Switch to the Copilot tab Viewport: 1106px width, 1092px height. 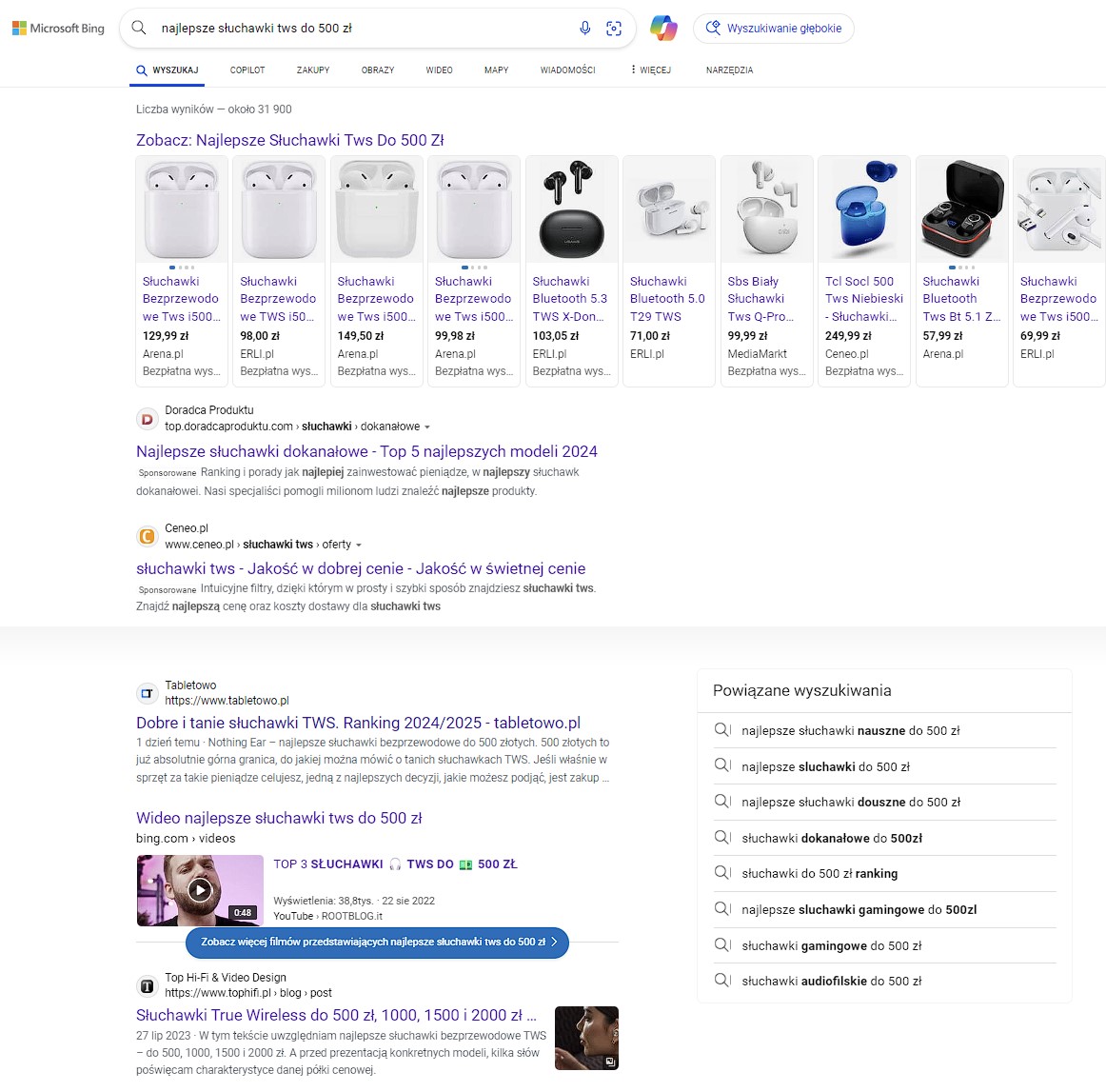point(247,69)
